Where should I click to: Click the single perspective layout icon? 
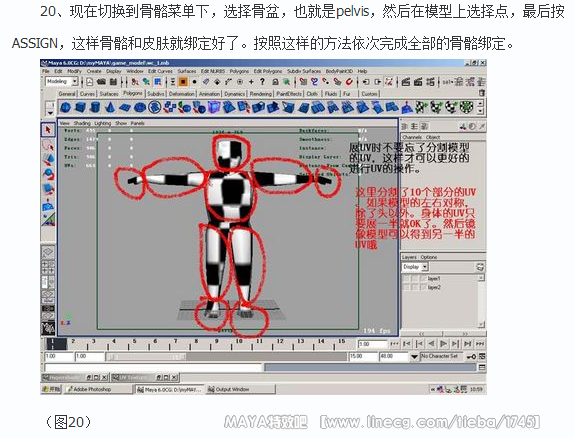click(x=48, y=252)
